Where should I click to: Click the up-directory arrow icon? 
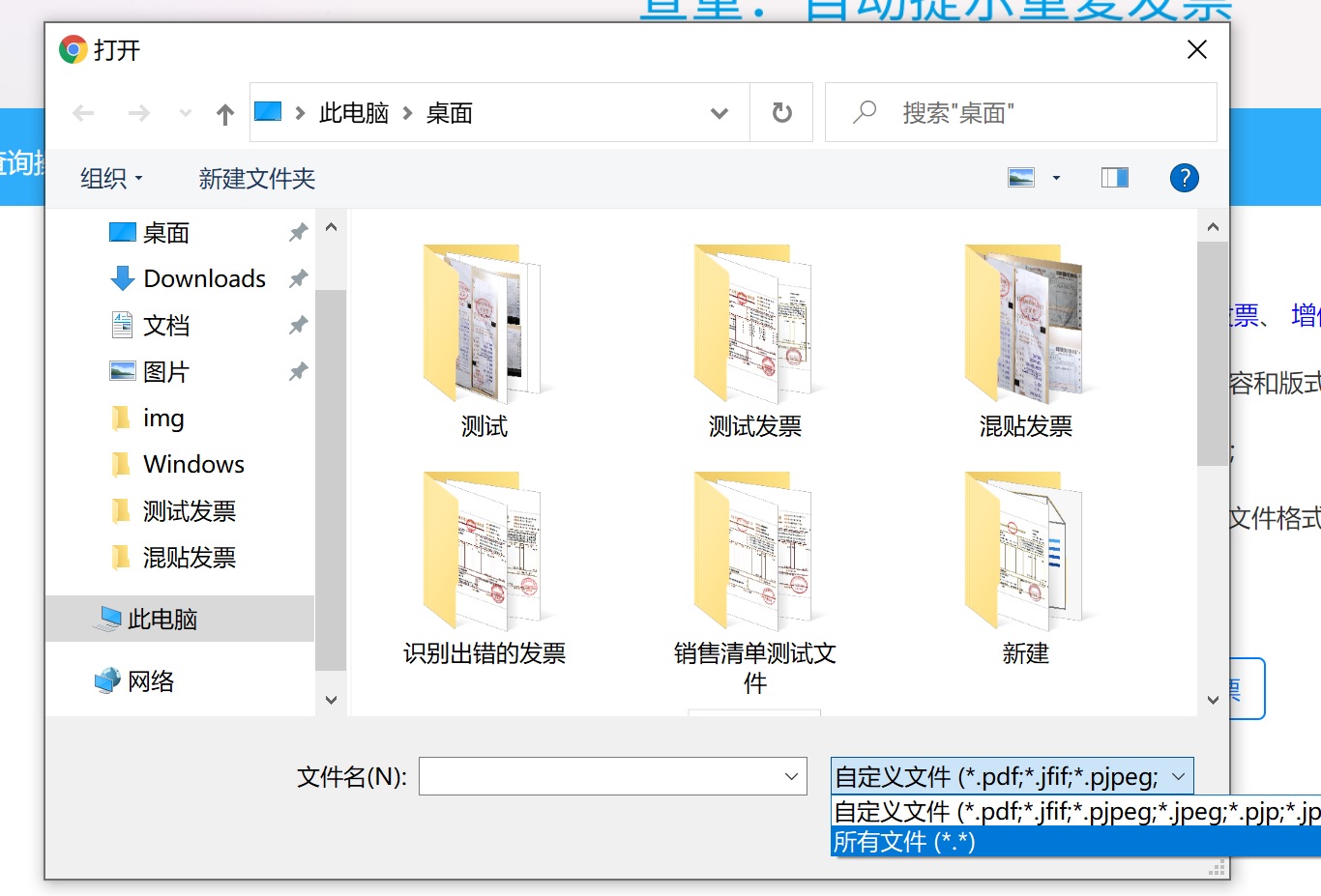tap(225, 114)
